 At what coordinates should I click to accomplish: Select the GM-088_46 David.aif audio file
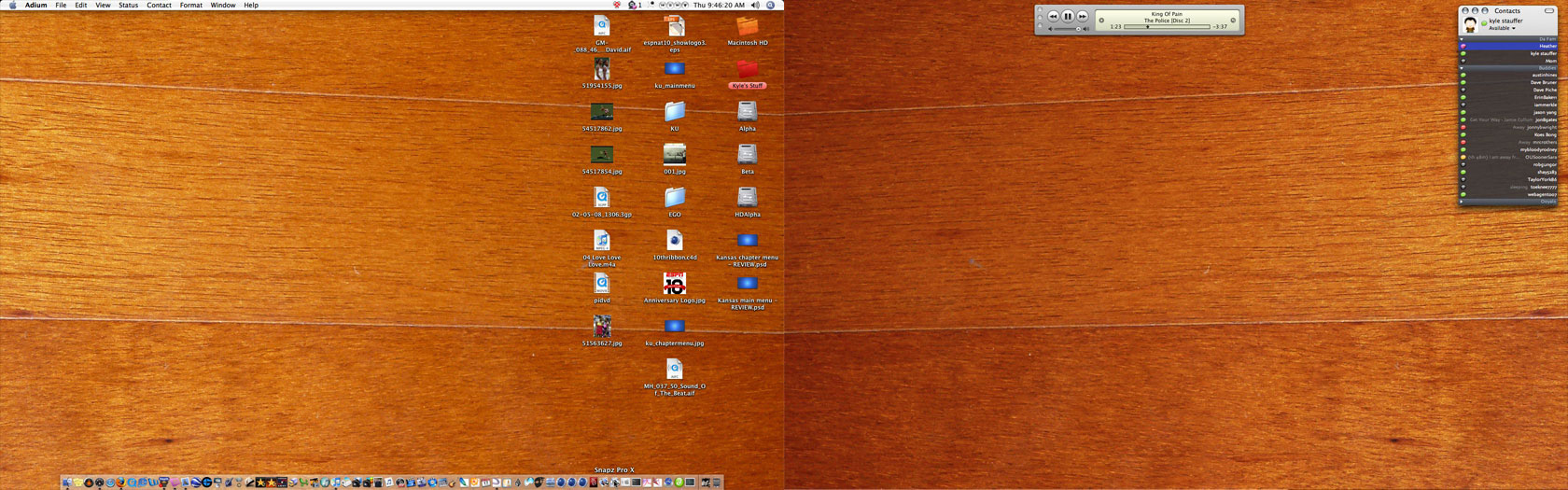pos(602,26)
